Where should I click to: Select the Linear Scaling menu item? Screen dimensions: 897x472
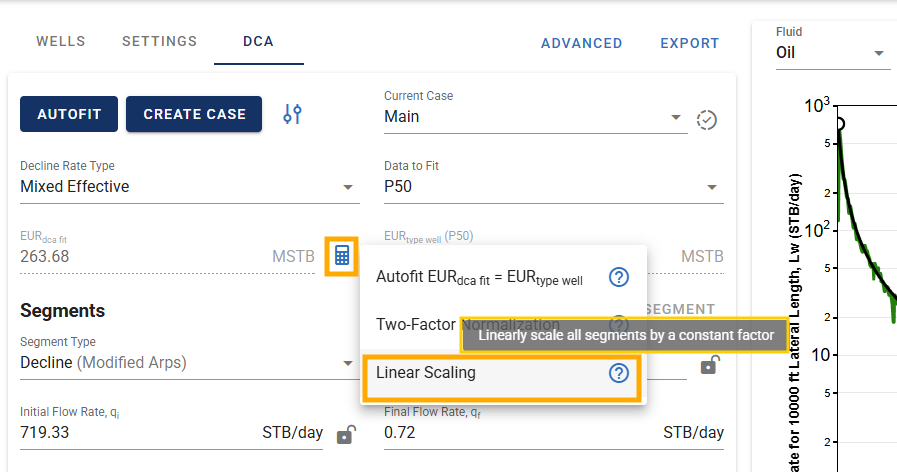[x=501, y=373]
